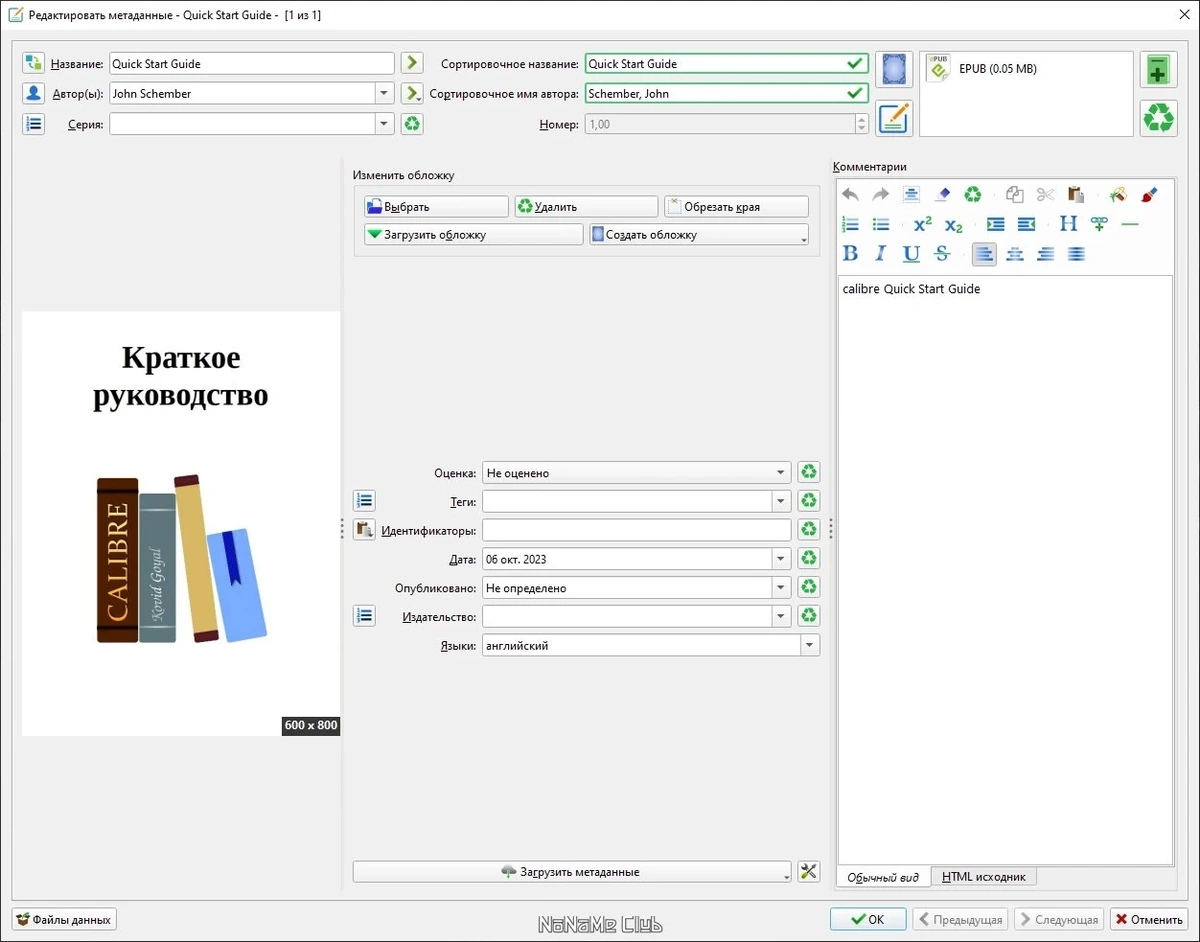The width and height of the screenshot is (1200, 942).
Task: Open the tag editor icon beside Теги
Action: (365, 501)
